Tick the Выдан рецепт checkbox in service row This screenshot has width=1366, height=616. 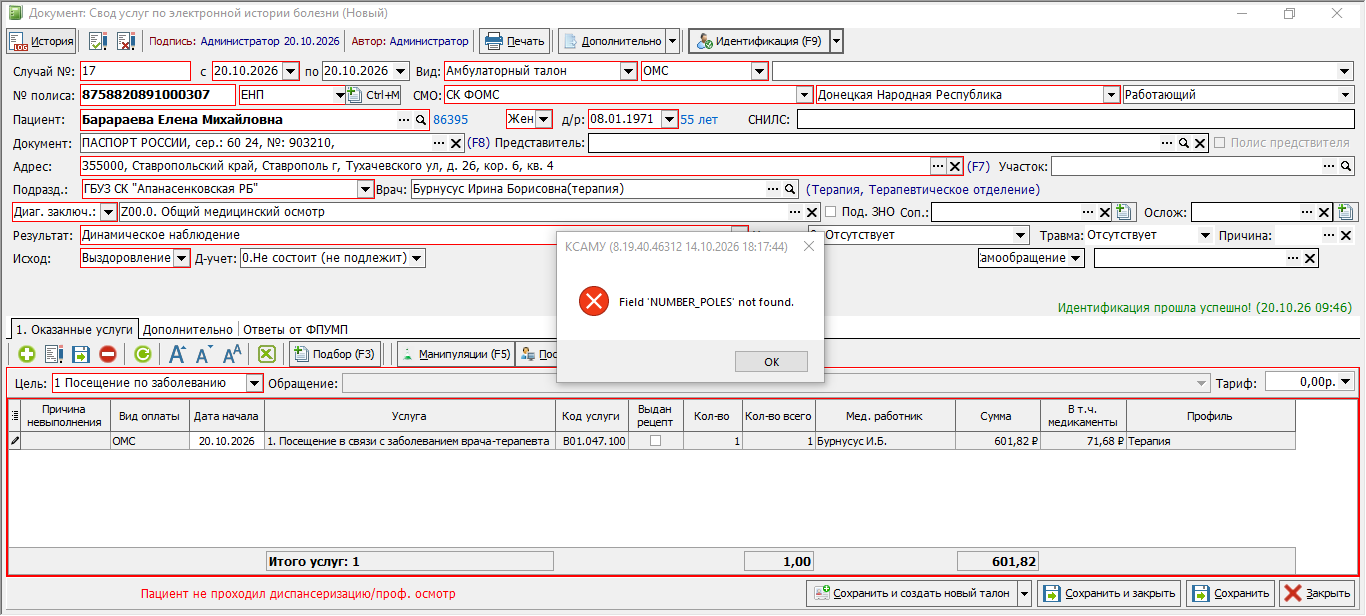[x=655, y=441]
